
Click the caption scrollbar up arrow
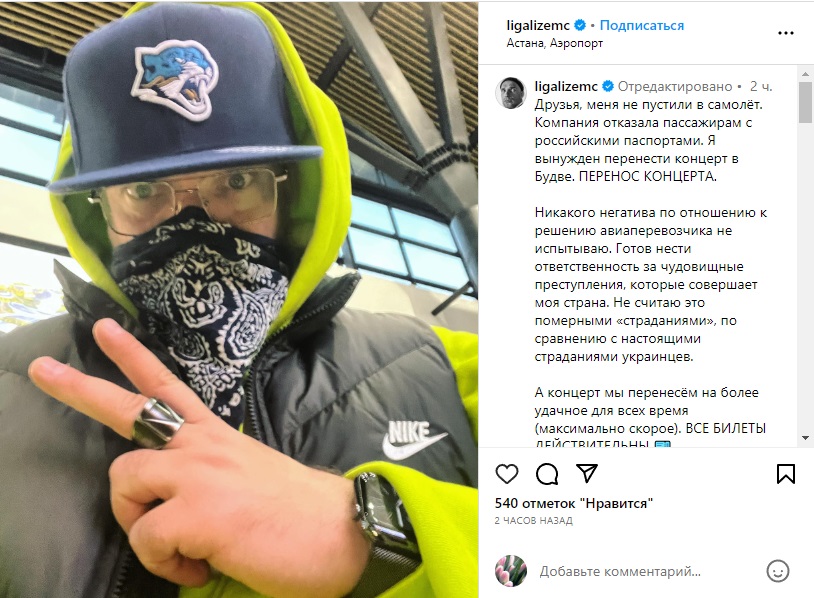pyautogui.click(x=805, y=74)
